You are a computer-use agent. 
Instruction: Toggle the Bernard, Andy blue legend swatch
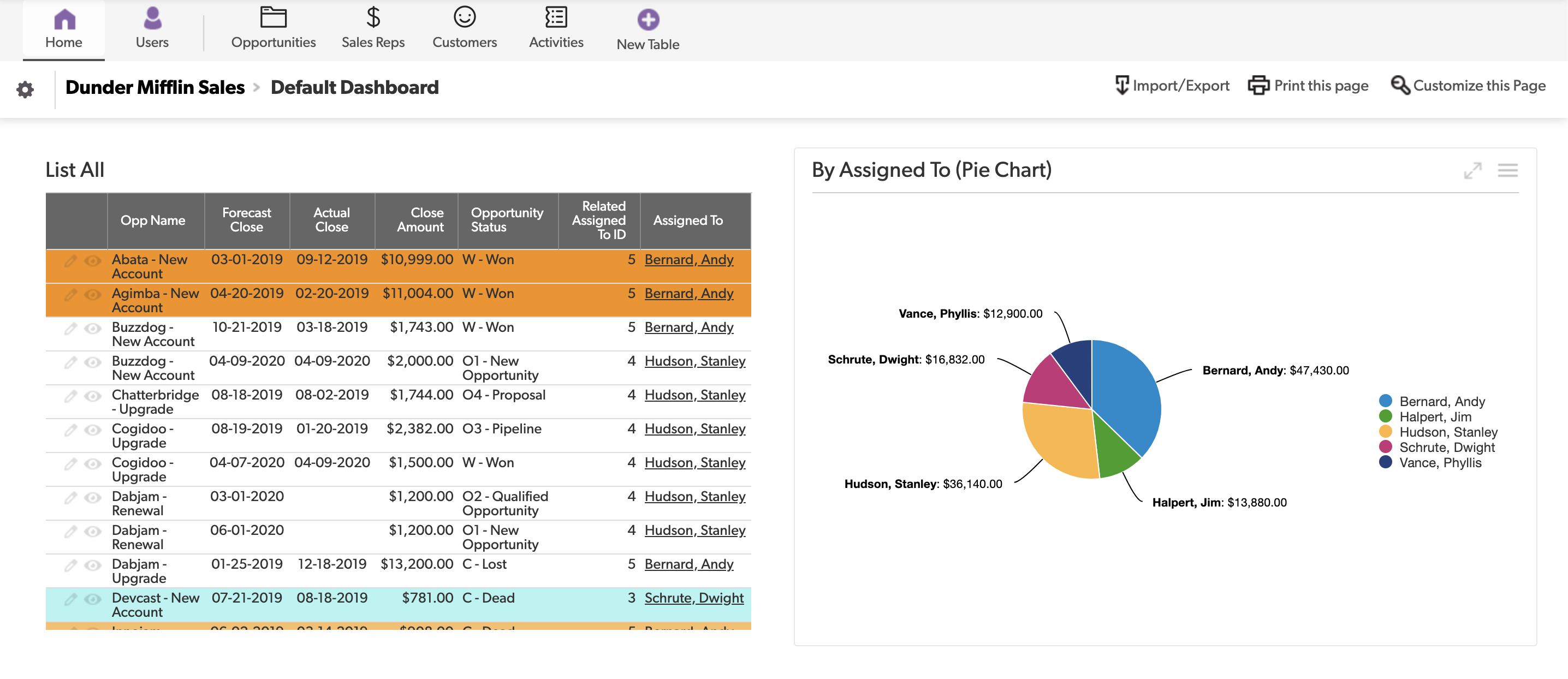(1386, 400)
